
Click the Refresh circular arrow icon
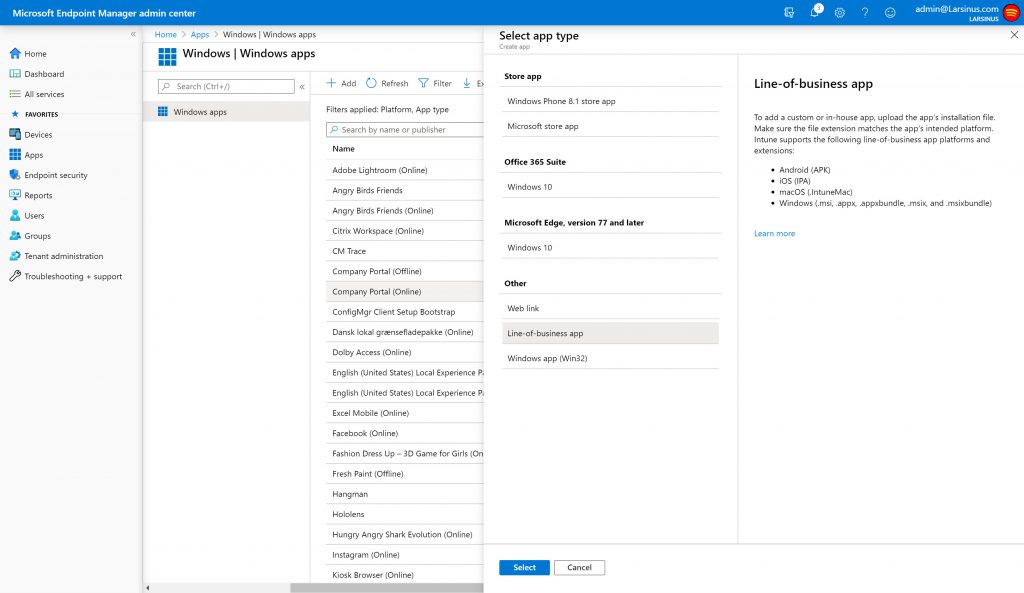(371, 83)
